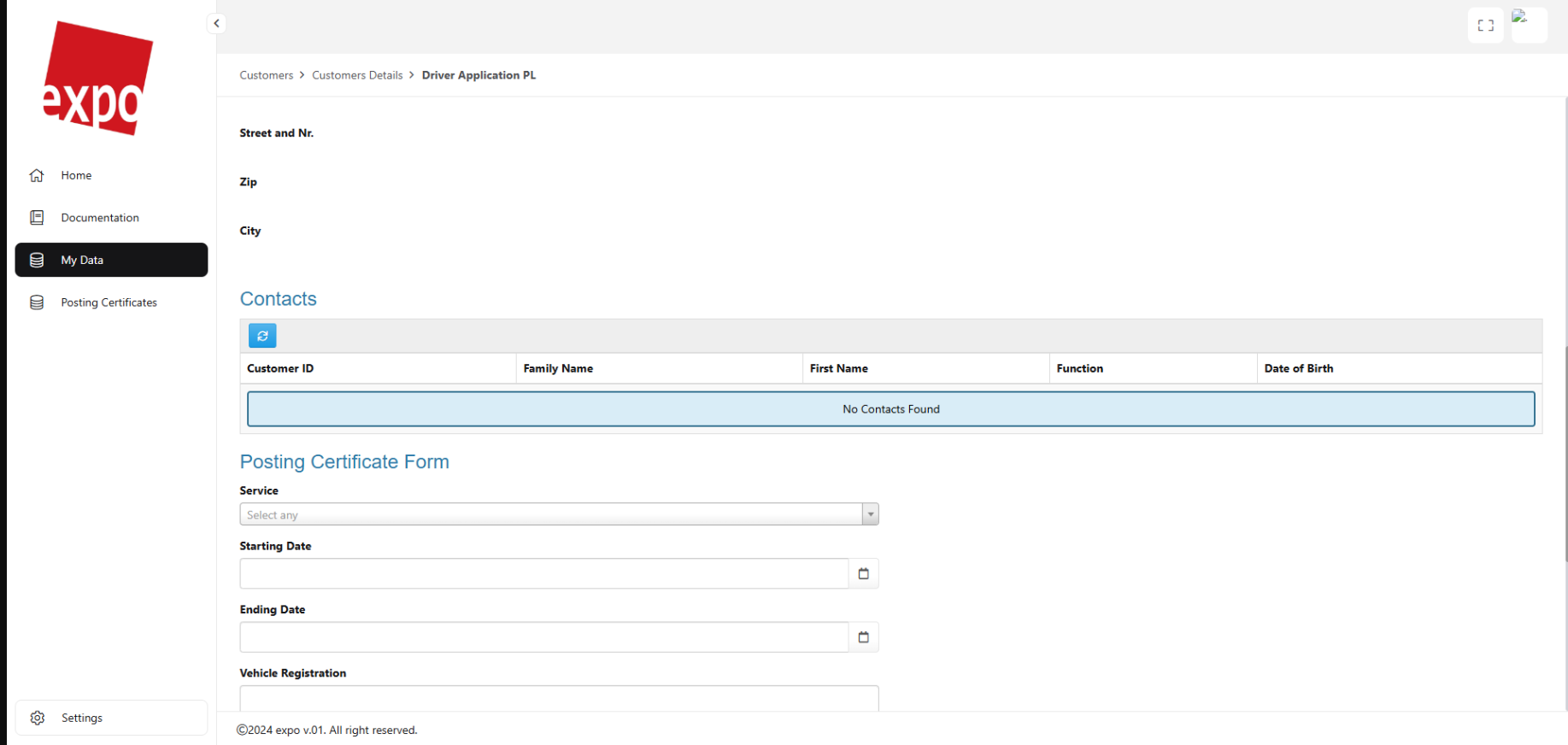Image resolution: width=1568 pixels, height=745 pixels.
Task: Refresh the Contacts table
Action: [x=262, y=336]
